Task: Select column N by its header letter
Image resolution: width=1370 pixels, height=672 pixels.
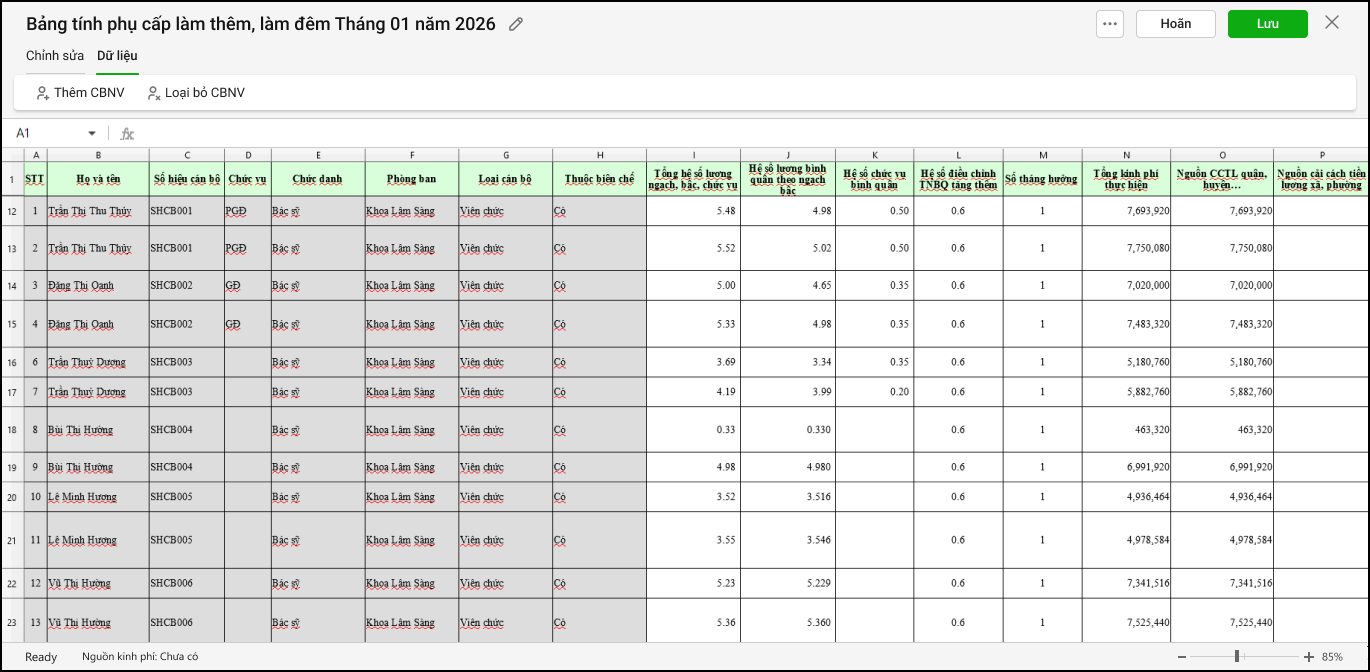Action: 1126,155
